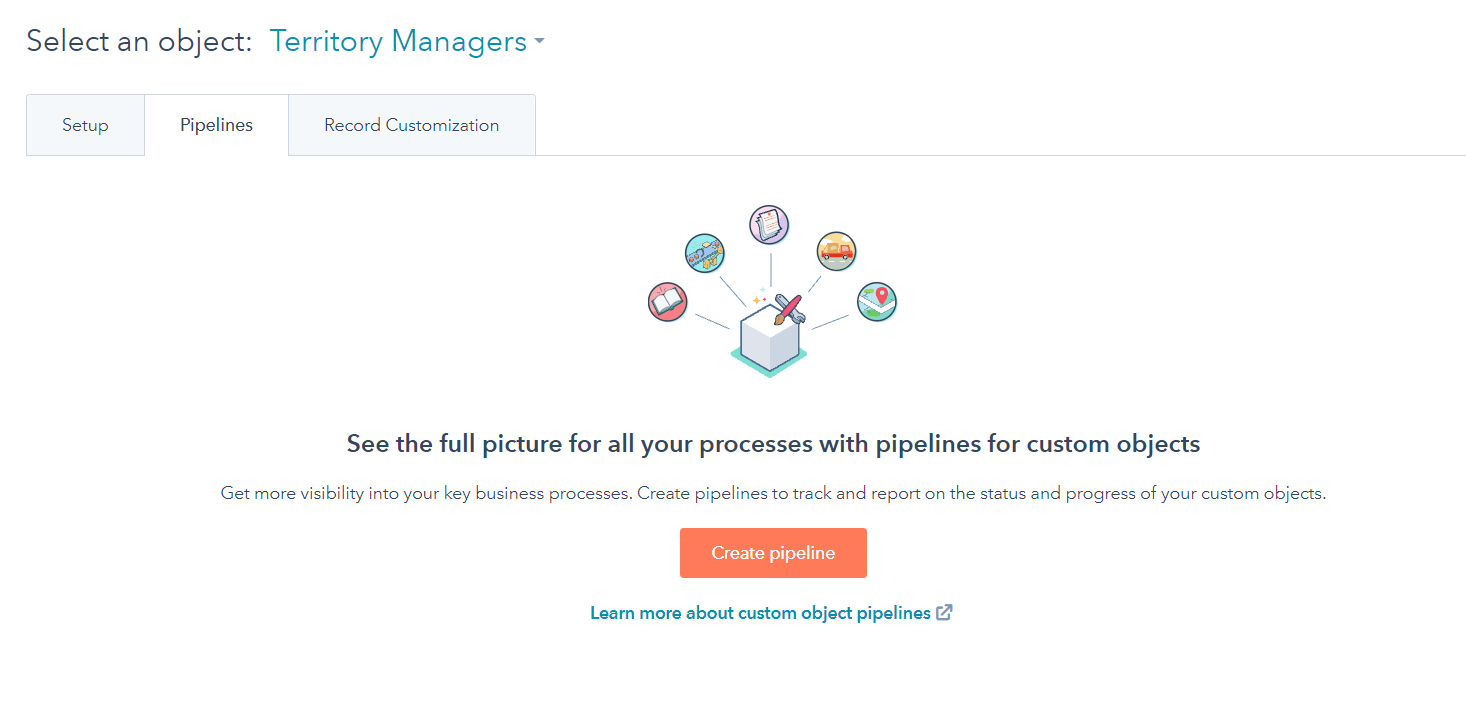Click the delivery truck circle icon

[x=835, y=251]
